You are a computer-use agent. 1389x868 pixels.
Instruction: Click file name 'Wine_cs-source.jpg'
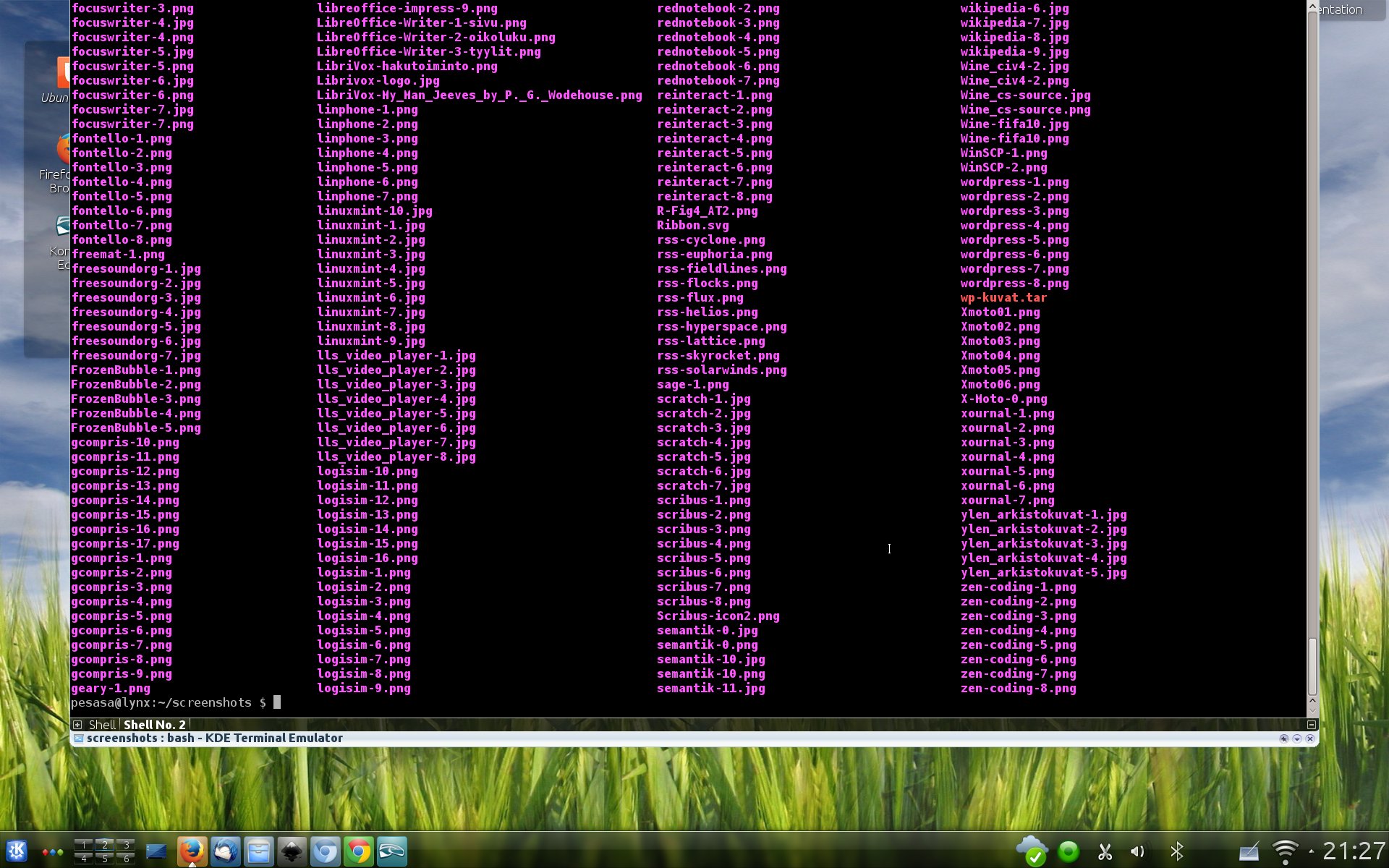tap(1025, 95)
